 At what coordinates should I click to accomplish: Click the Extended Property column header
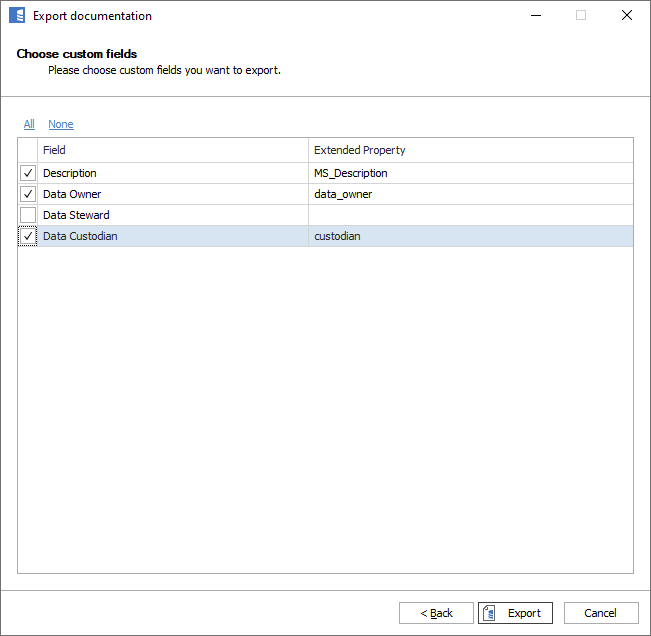click(x=470, y=150)
